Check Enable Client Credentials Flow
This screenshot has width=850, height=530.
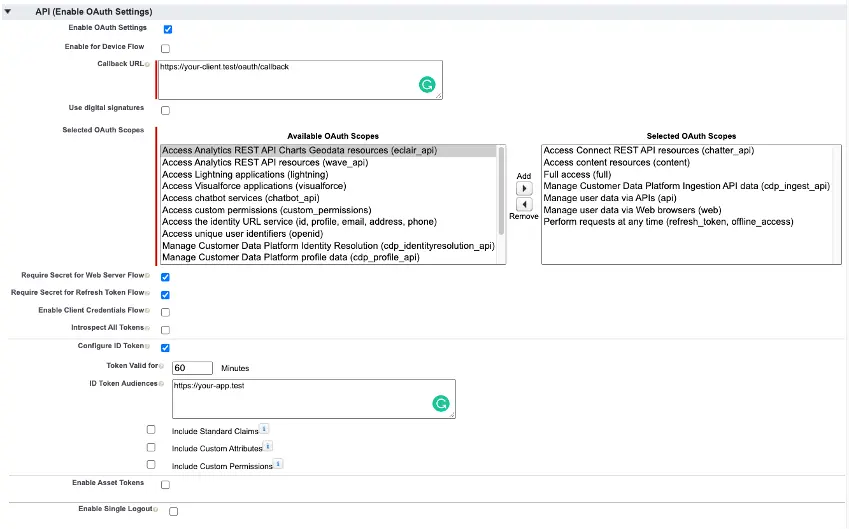point(165,312)
